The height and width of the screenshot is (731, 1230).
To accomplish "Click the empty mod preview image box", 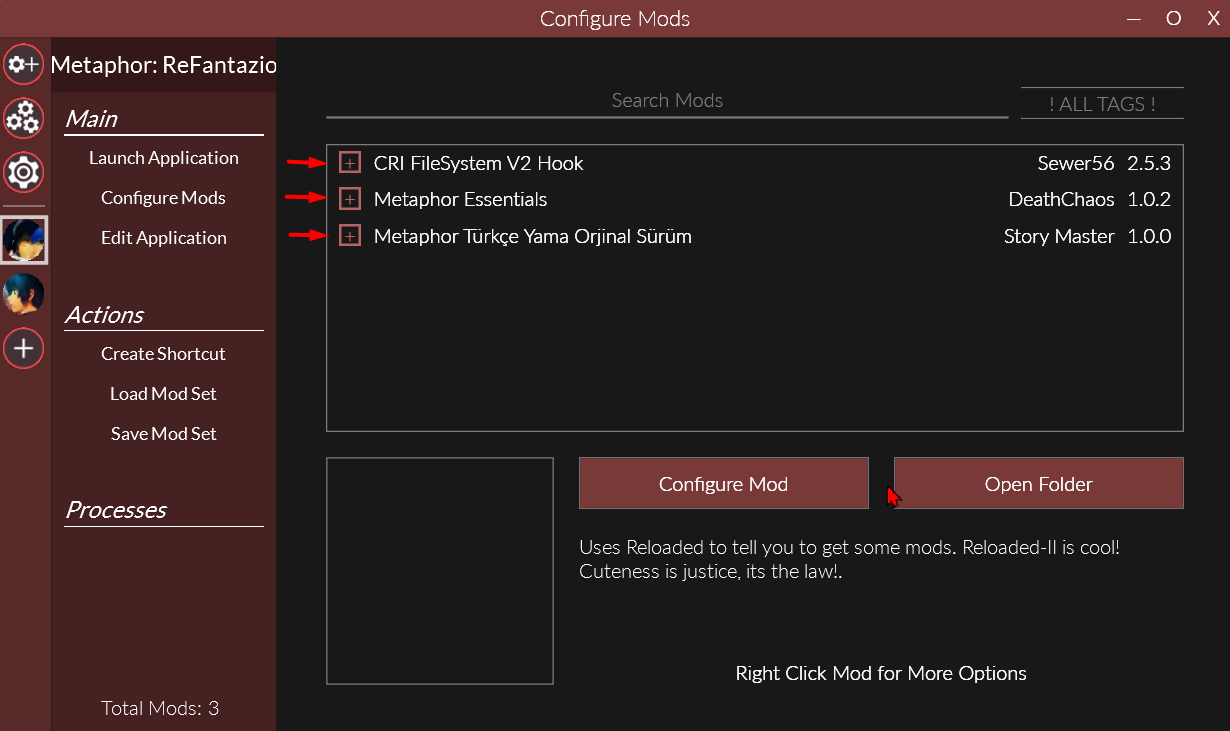I will point(440,571).
